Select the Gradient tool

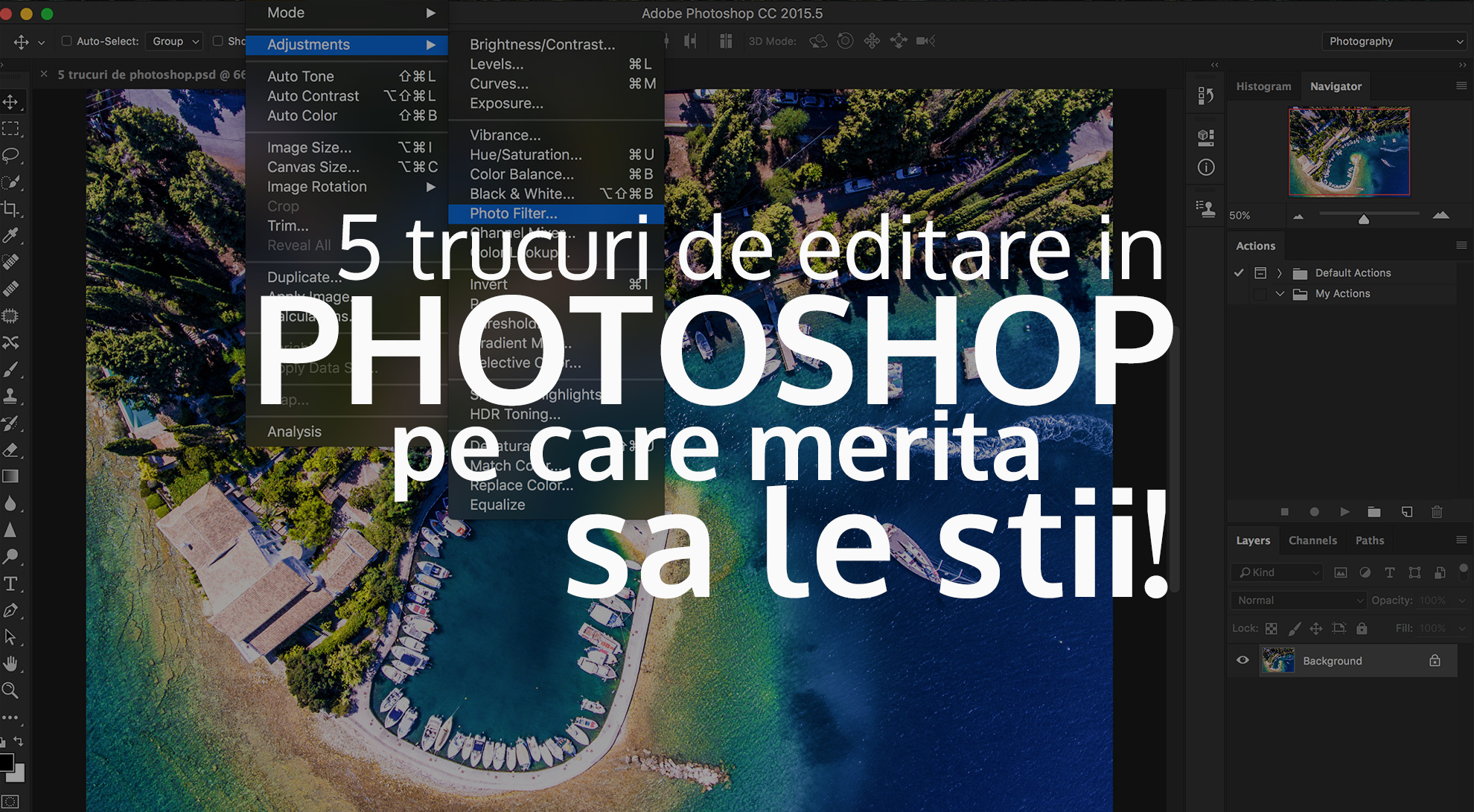coord(10,476)
